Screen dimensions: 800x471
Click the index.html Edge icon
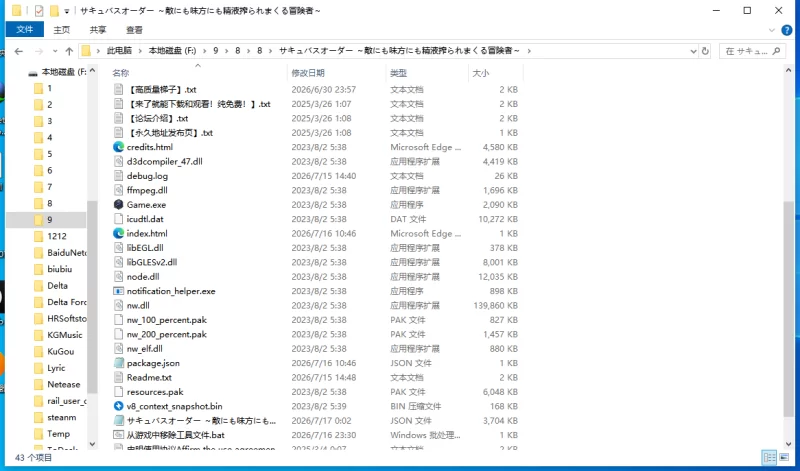[118, 233]
